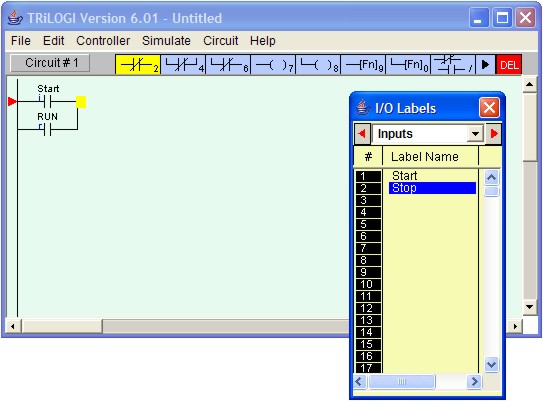Click the yellow cursor highlight in the ladder rung
Screen dimensions: 543x407
pos(81,102)
